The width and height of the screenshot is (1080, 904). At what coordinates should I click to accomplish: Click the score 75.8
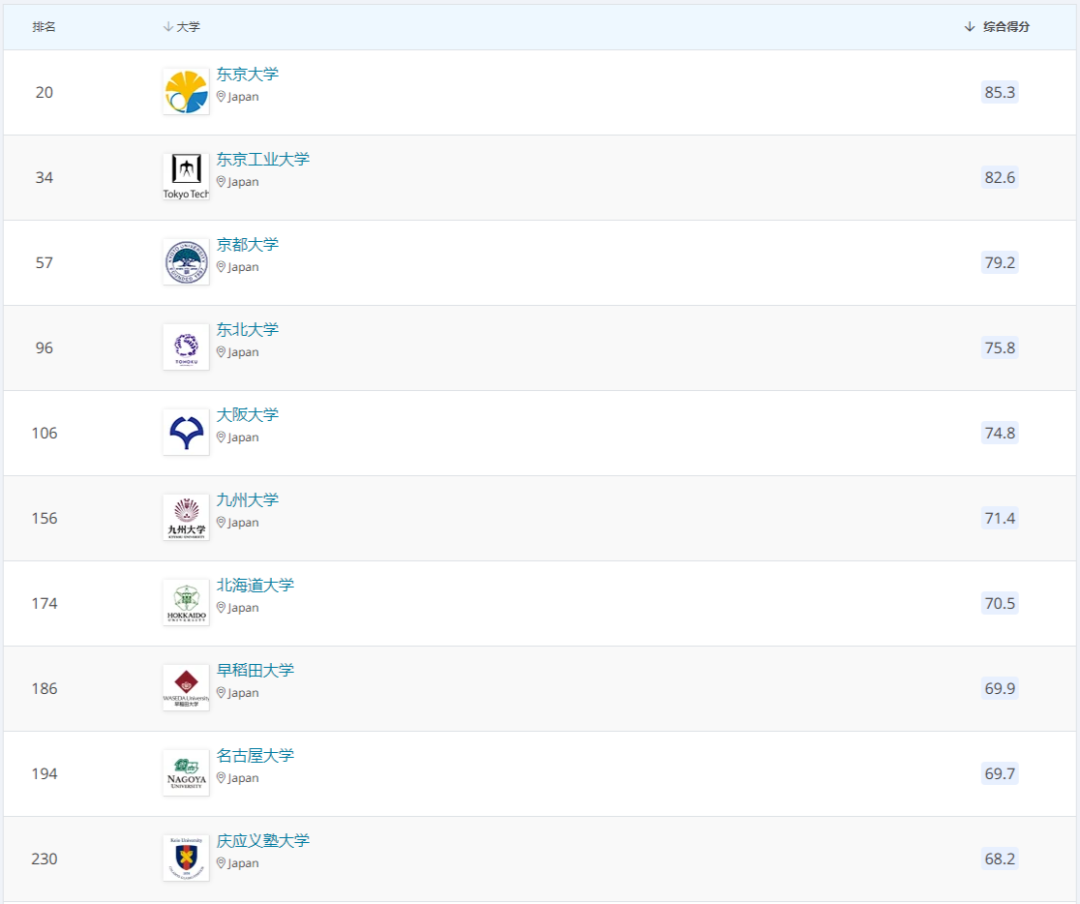[x=999, y=347]
